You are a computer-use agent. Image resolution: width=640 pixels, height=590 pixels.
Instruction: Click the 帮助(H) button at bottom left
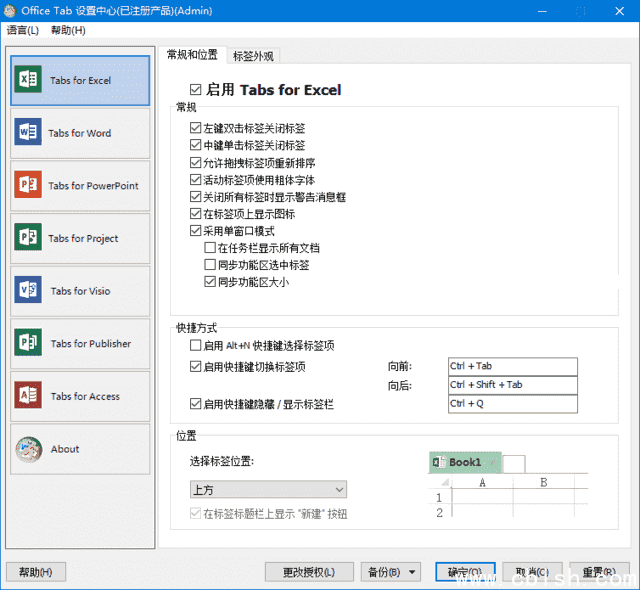pos(36,572)
